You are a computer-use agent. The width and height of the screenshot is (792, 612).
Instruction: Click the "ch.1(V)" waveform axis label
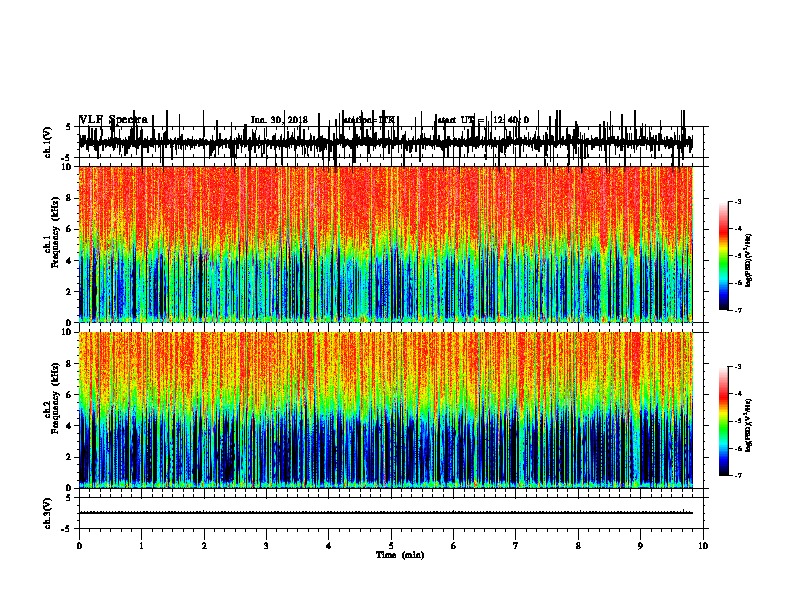tap(48, 142)
